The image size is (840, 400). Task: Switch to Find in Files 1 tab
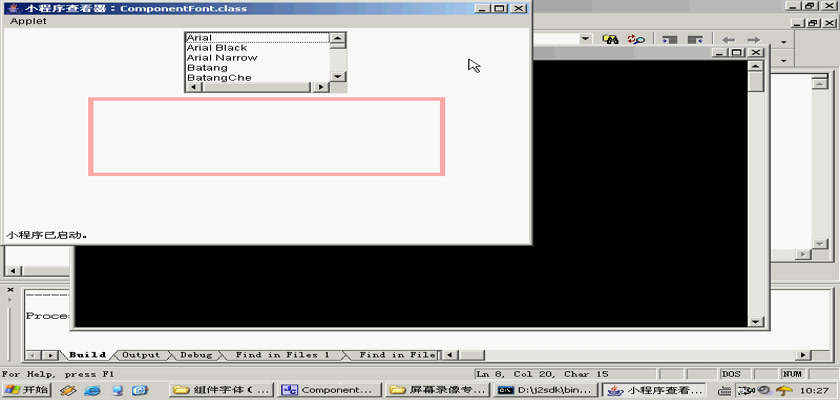click(283, 355)
